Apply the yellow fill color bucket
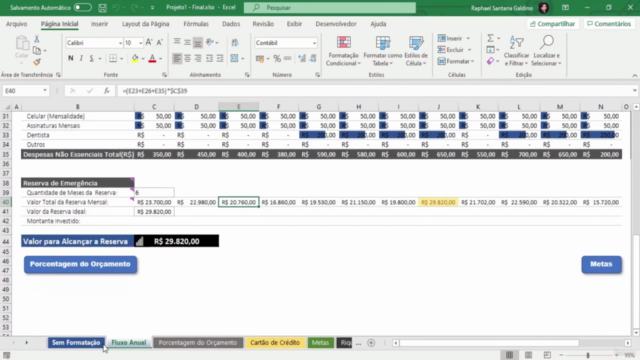Viewport: 640px width, 360px height. pyautogui.click(x=135, y=58)
